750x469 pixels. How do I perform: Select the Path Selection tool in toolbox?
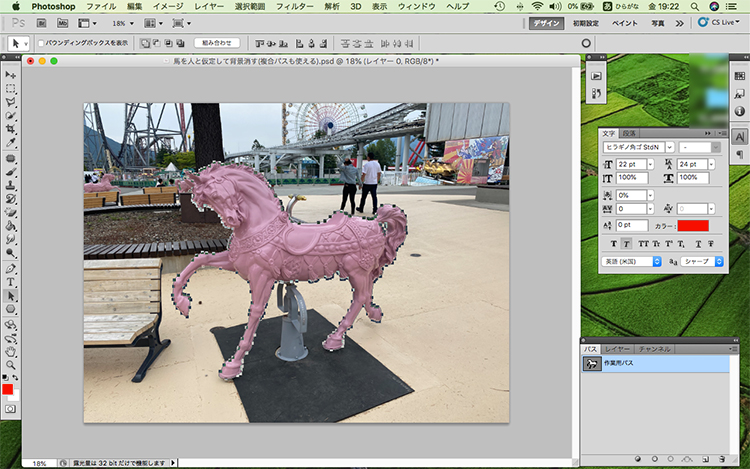11,296
